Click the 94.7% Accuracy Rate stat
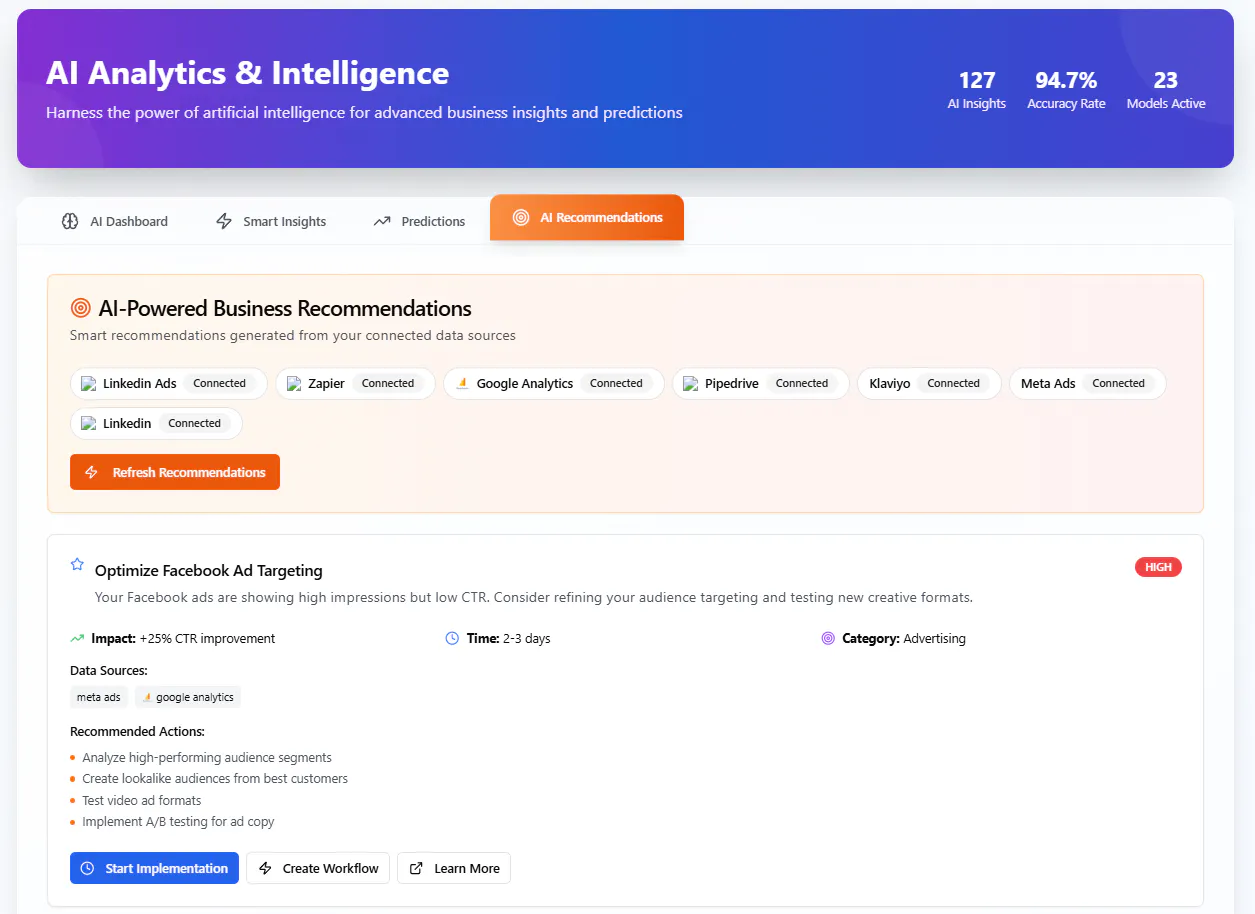This screenshot has height=914, width=1255. [x=1066, y=89]
